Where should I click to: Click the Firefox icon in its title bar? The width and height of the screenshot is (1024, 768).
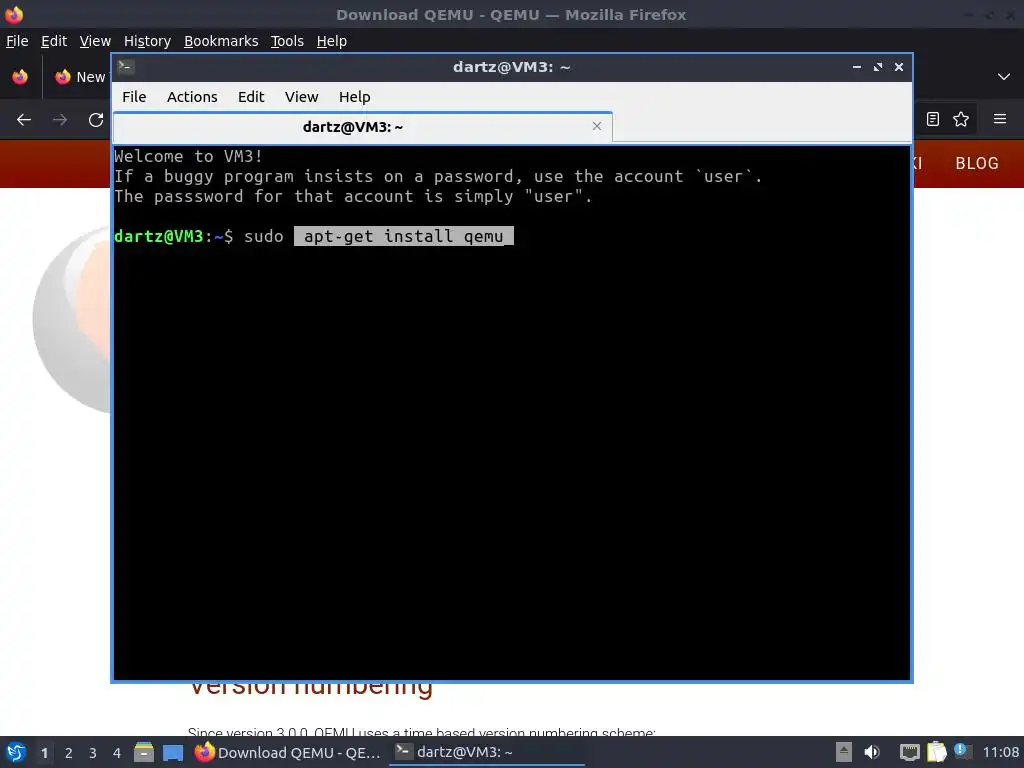[x=14, y=14]
